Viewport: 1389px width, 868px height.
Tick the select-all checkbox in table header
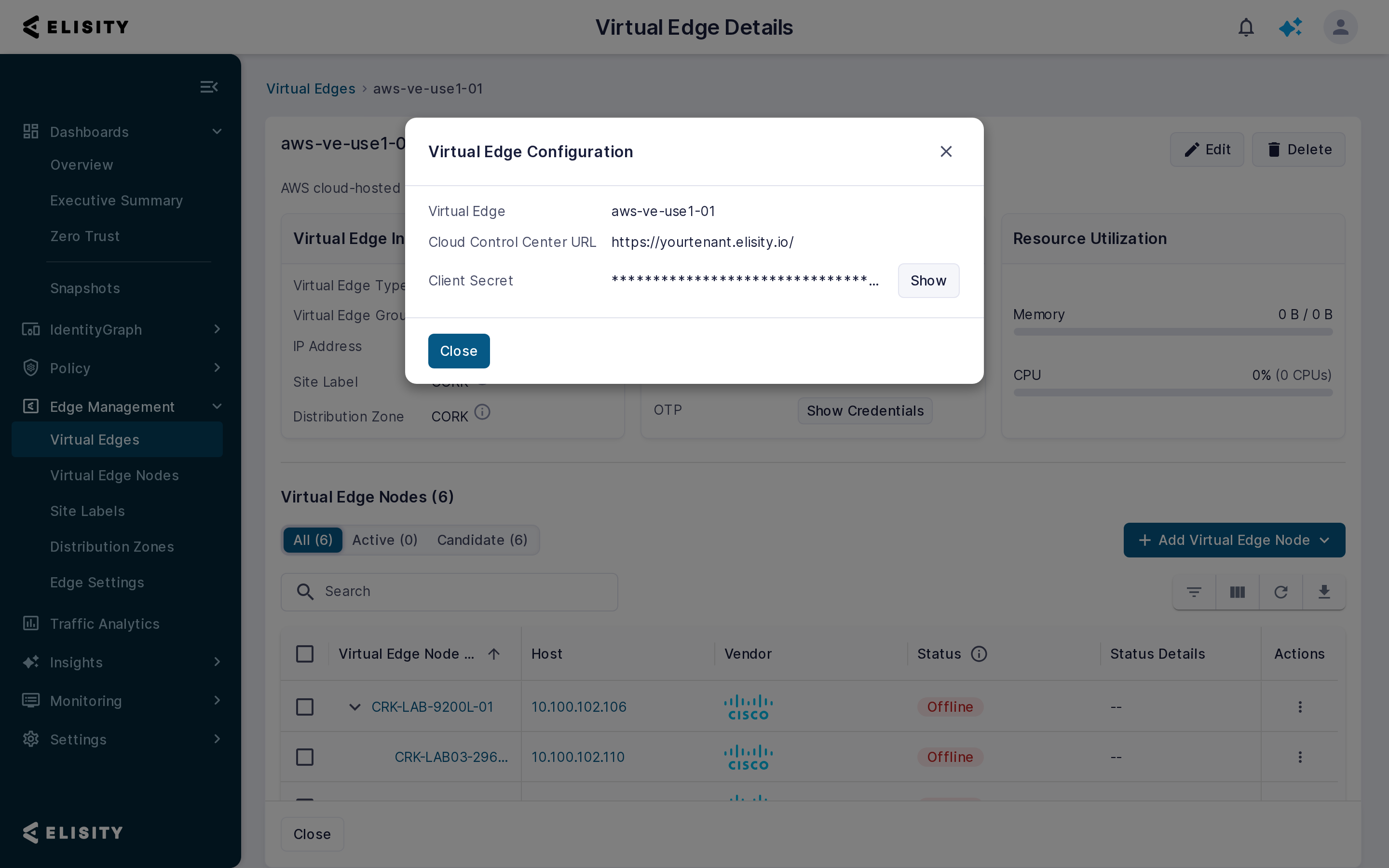tap(305, 654)
